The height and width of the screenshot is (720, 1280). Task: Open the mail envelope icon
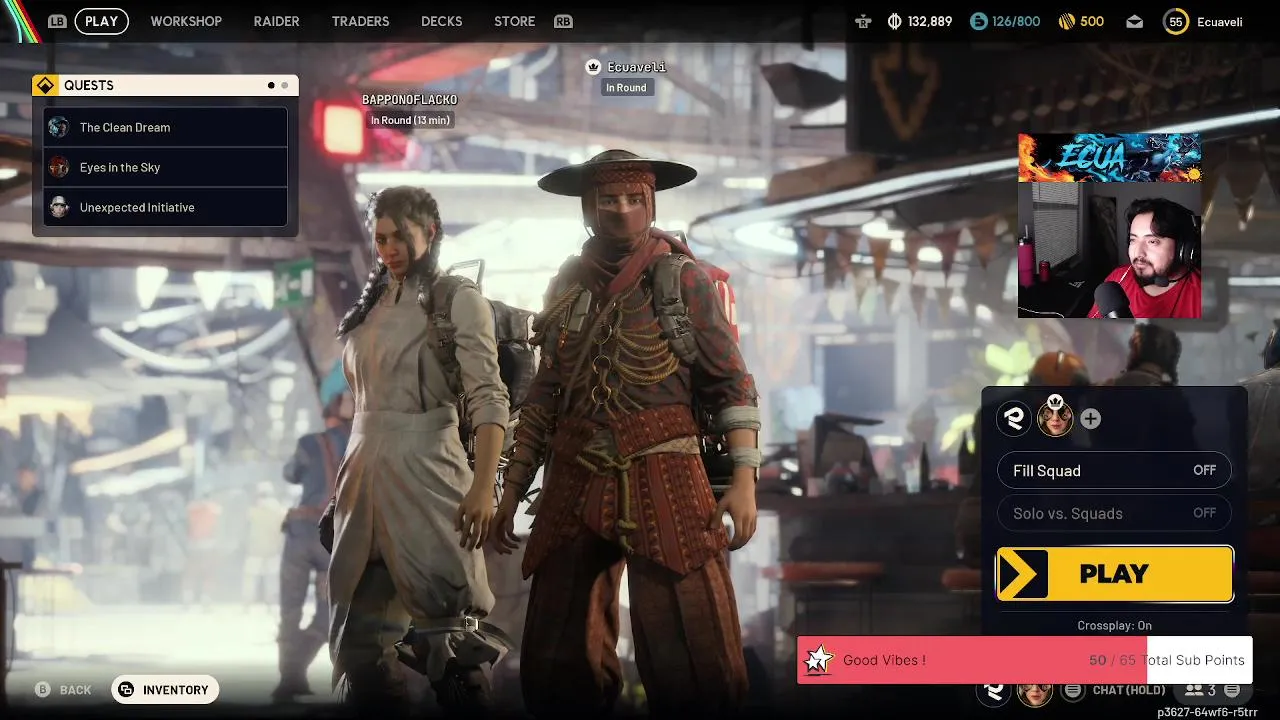[1134, 21]
